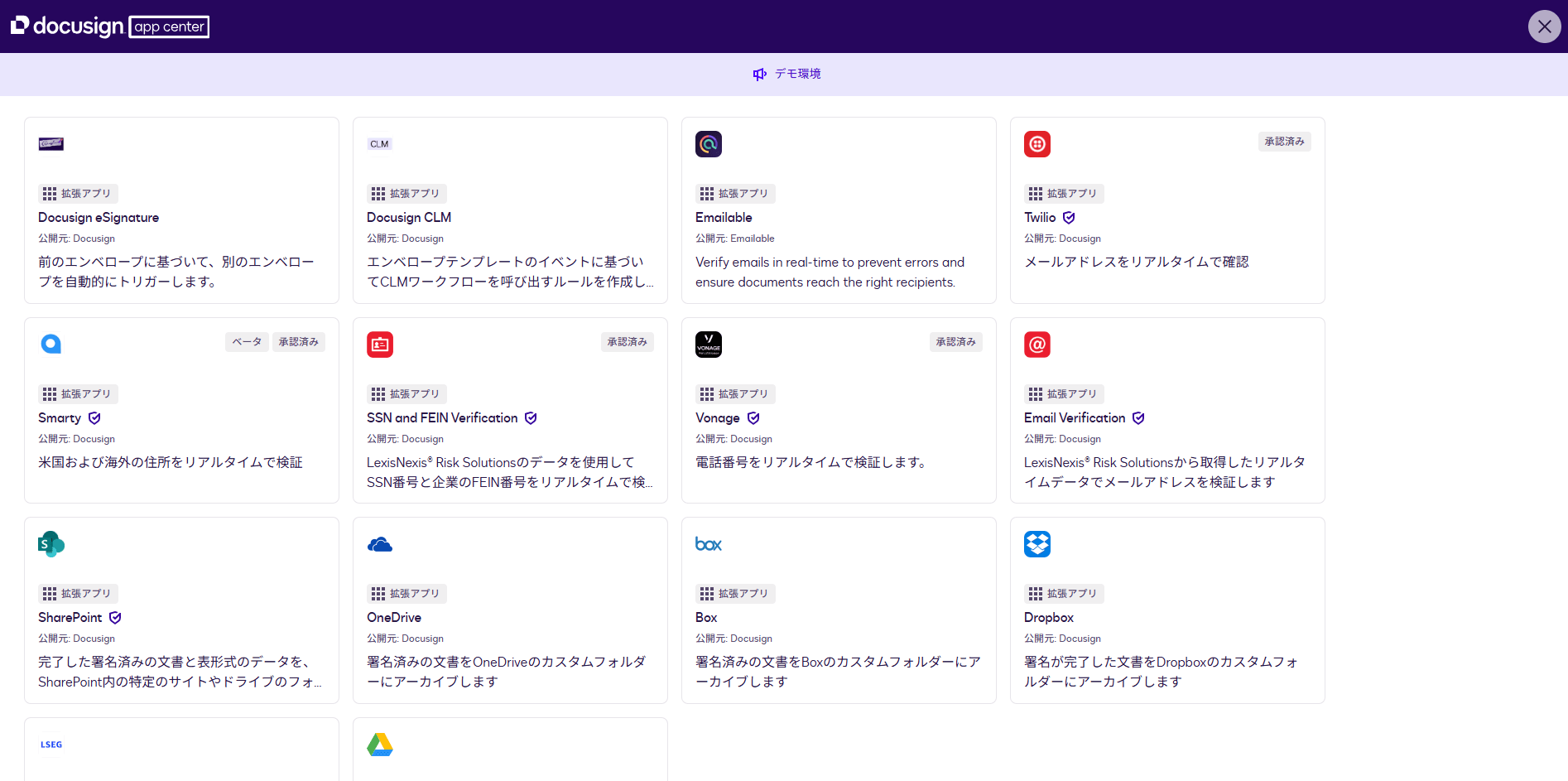Click the Google Drive triangle icon
The height and width of the screenshot is (781, 1568).
coord(380,745)
